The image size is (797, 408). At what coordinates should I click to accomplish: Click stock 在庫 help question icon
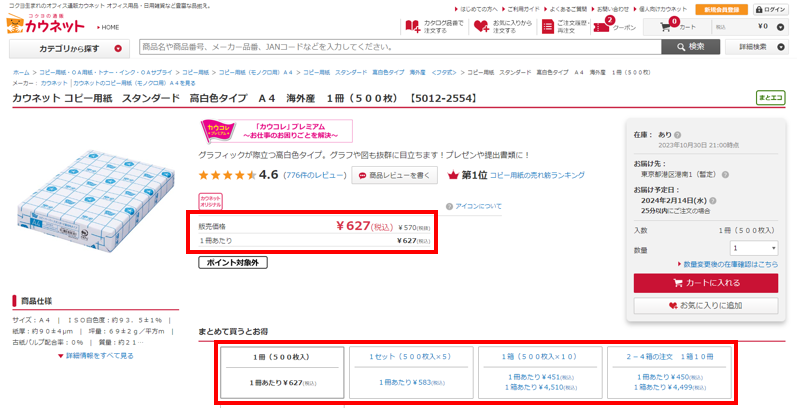(678, 135)
